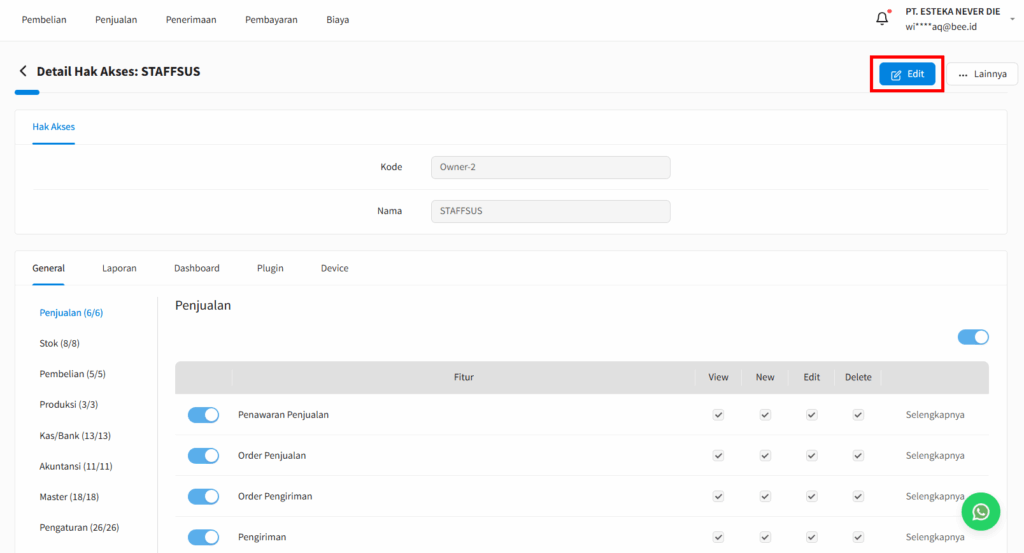Switch to the Laporan tab
Image resolution: width=1024 pixels, height=553 pixels.
(119, 268)
